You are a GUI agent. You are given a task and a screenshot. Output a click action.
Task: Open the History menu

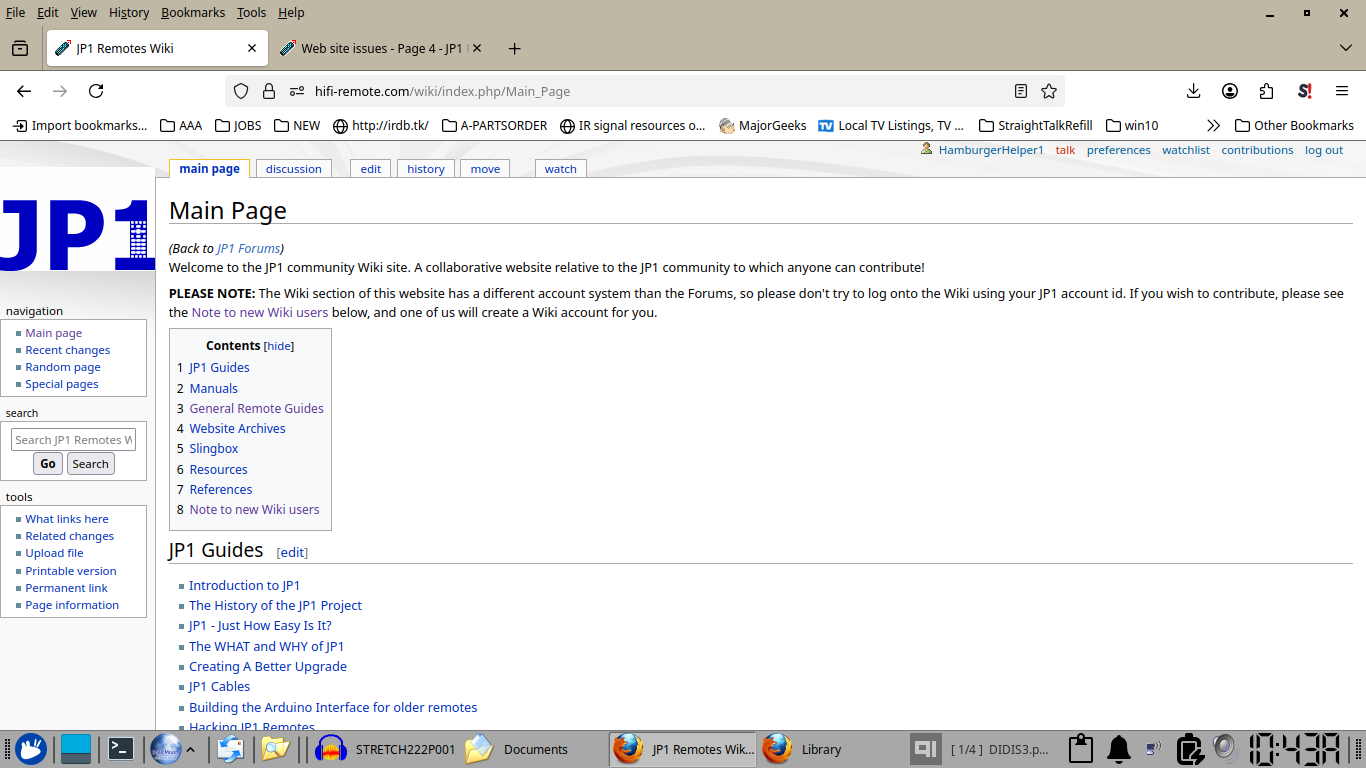(x=128, y=12)
